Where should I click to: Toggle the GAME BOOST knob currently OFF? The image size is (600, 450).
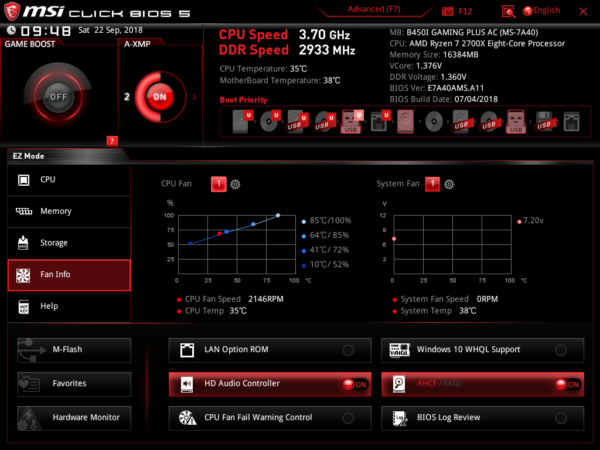coord(58,97)
